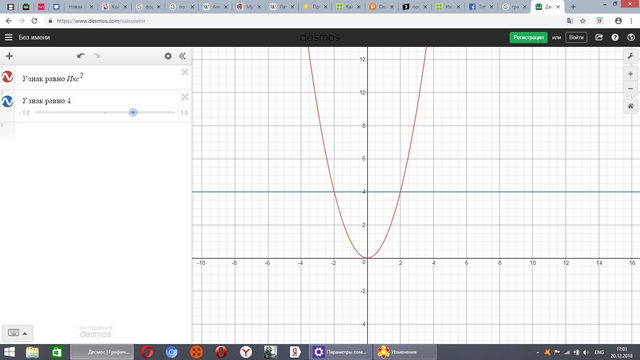Collapse the expression list panel

182,56
